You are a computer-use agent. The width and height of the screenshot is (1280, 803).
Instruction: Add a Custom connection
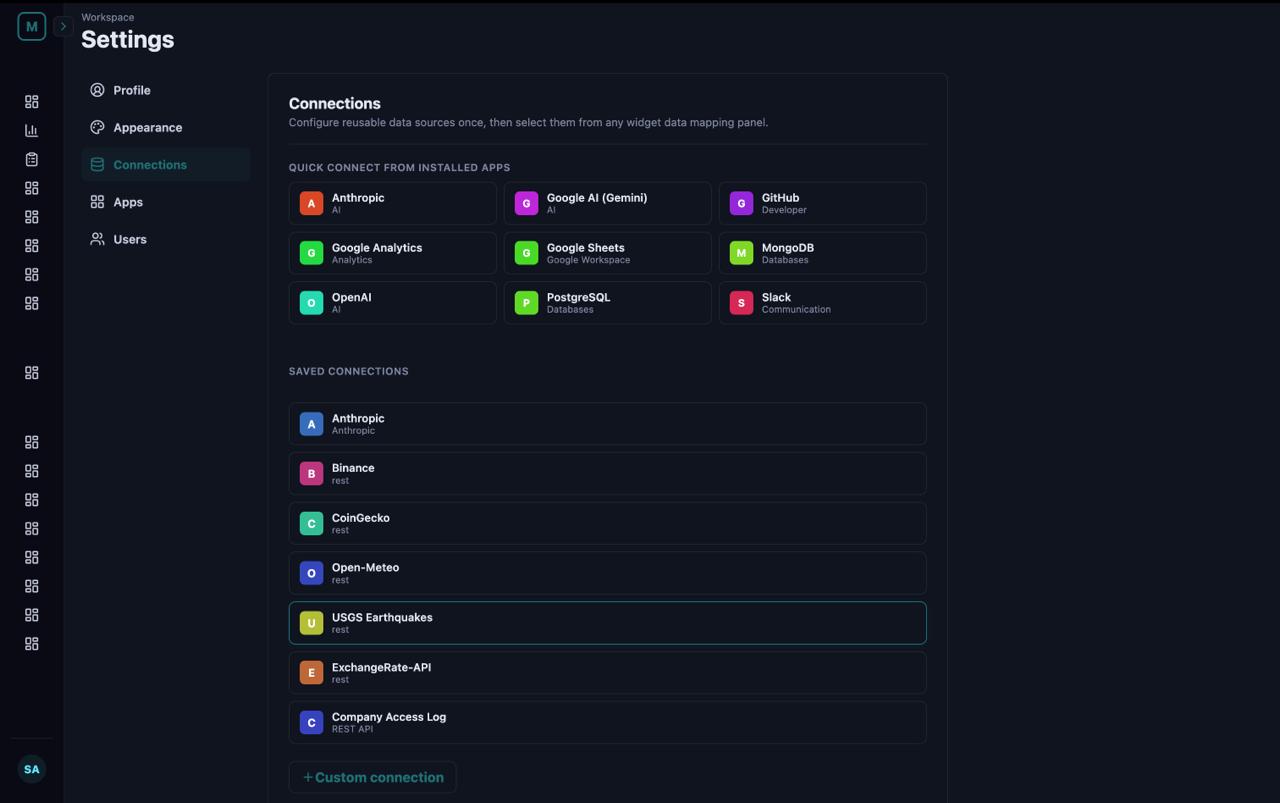(x=372, y=777)
